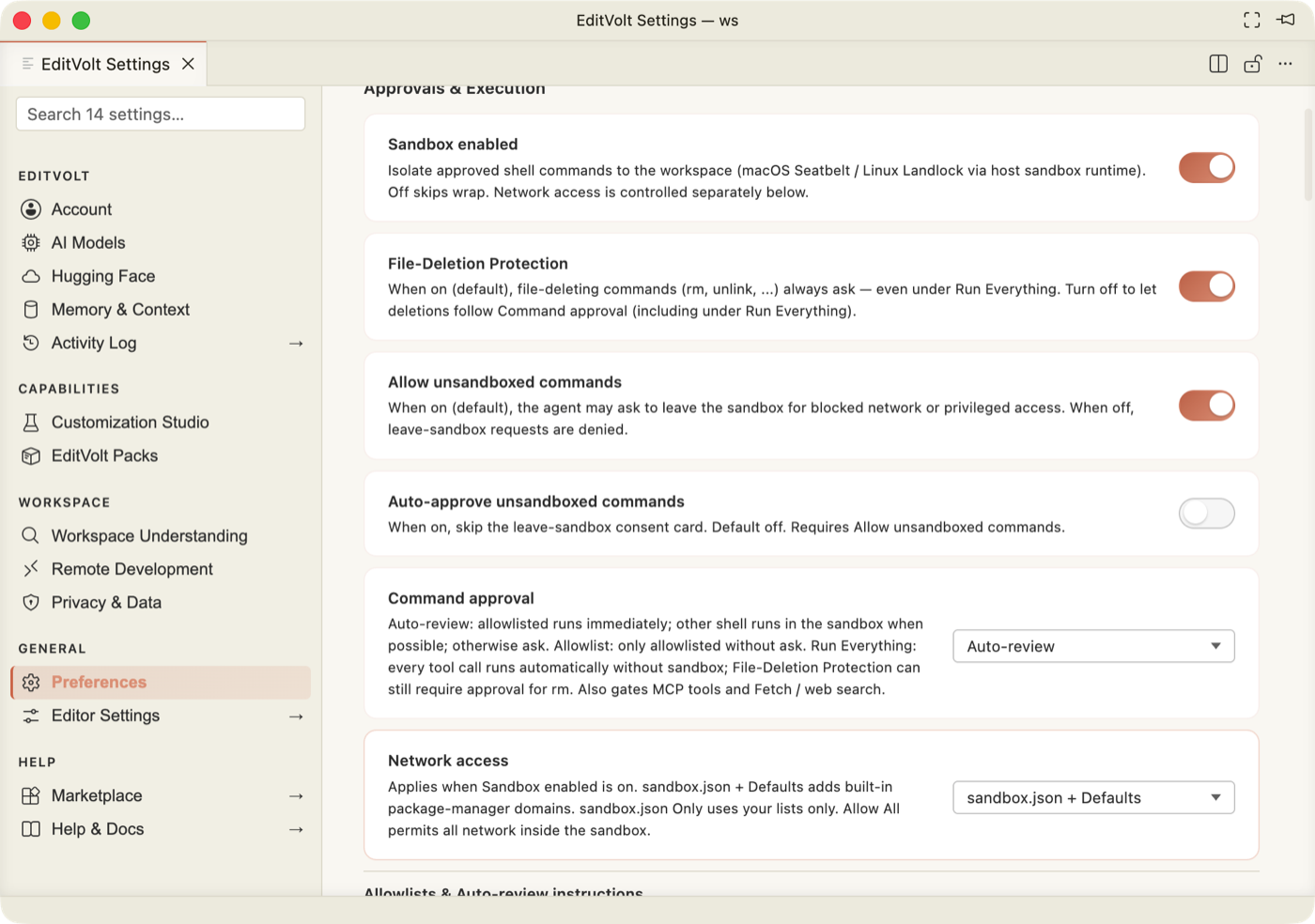Open the Network access dropdown
Viewport: 1315px width, 924px height.
pyautogui.click(x=1093, y=798)
